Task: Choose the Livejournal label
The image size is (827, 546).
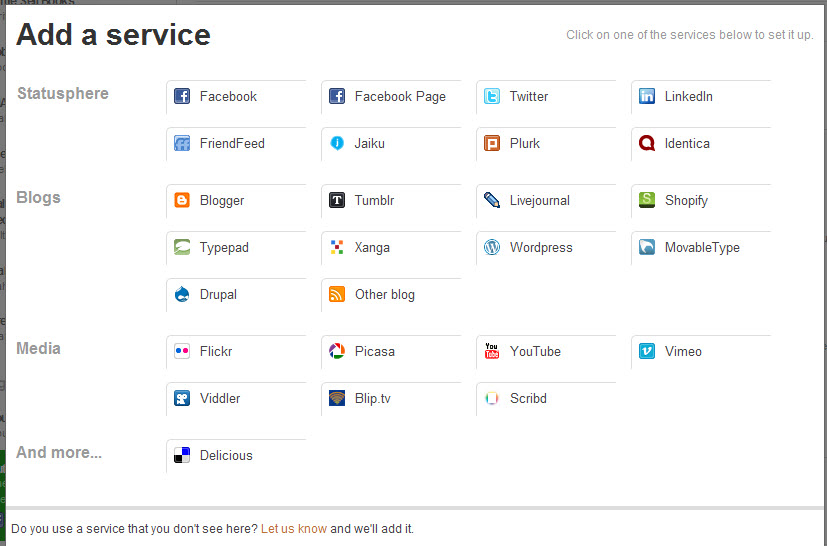Action: click(x=540, y=201)
